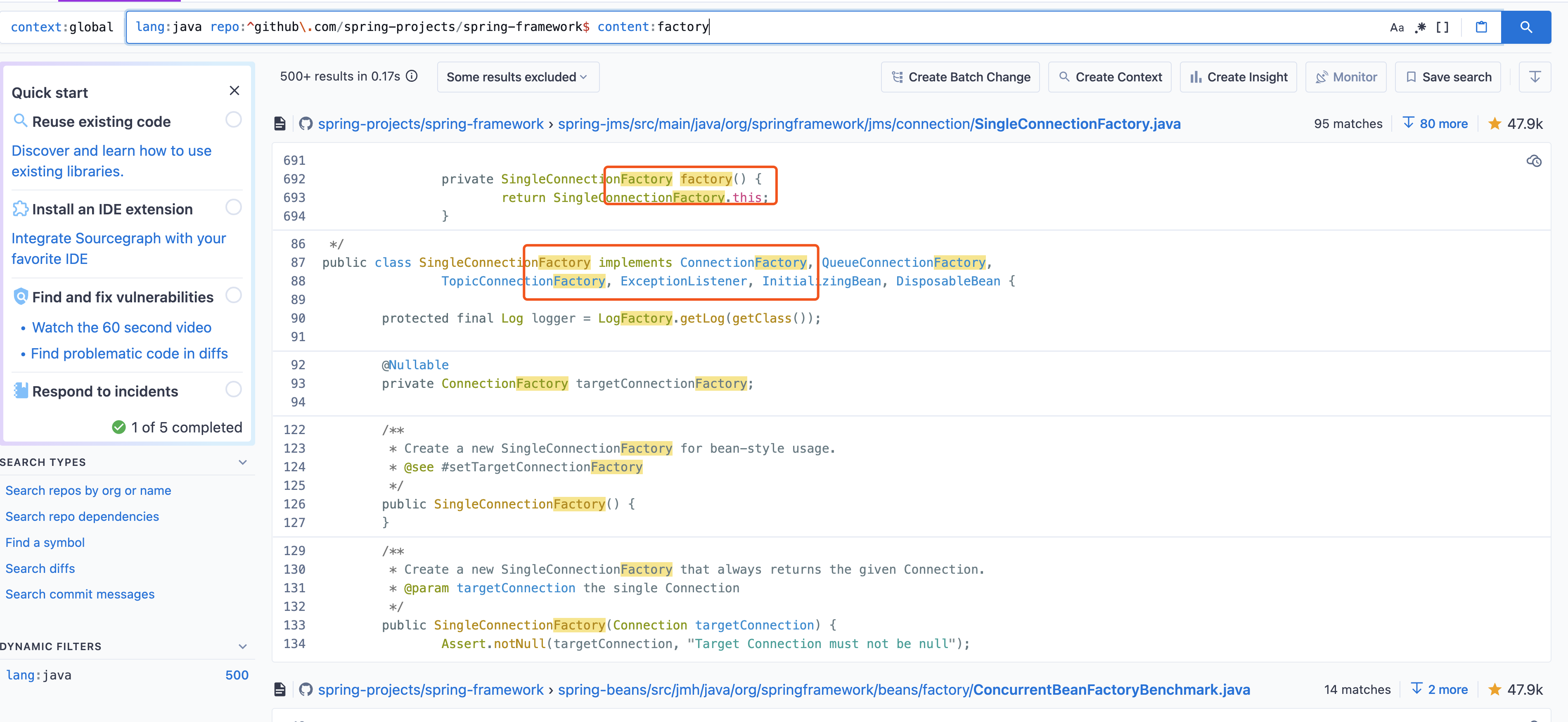Open Find problematic code in diffs link
The height and width of the screenshot is (722, 1568).
point(129,354)
